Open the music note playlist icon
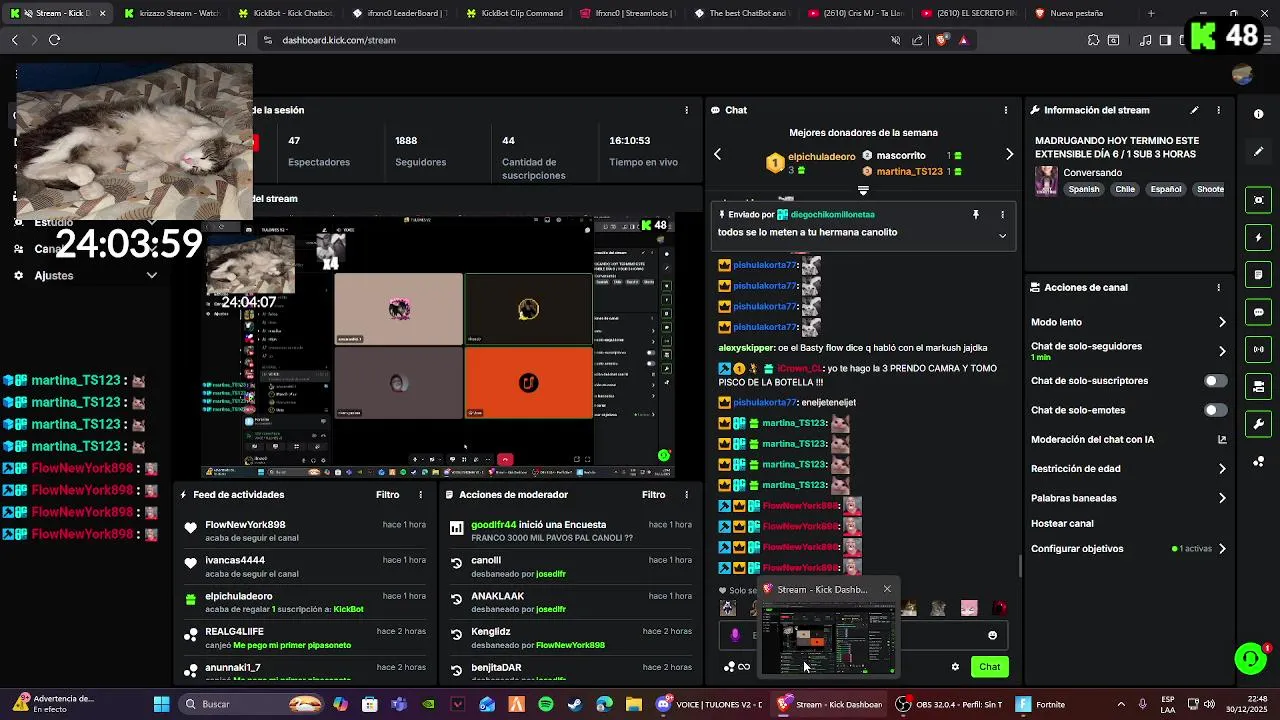The width and height of the screenshot is (1280, 720). (x=1146, y=40)
